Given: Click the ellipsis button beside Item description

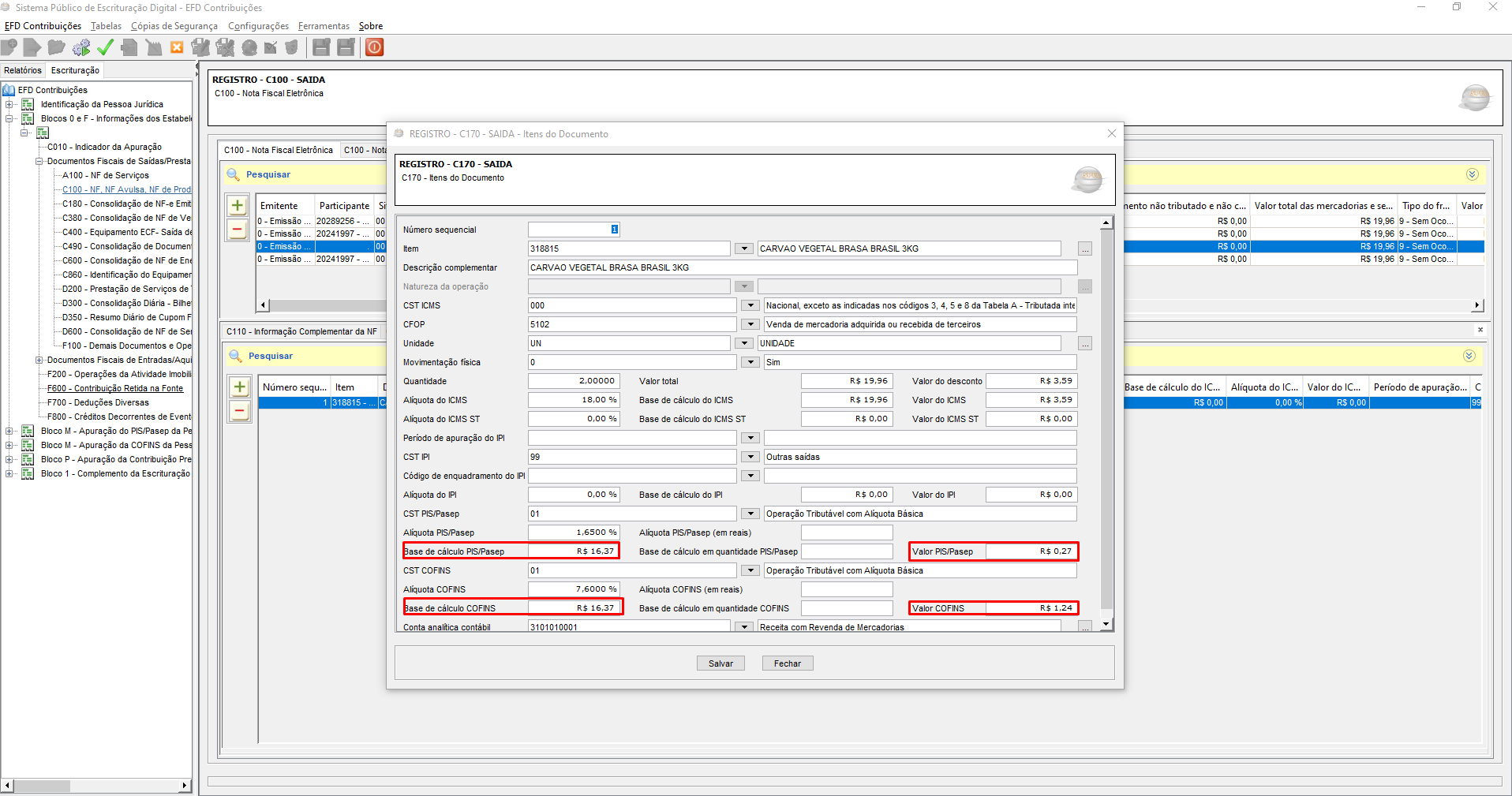Looking at the screenshot, I should point(1085,249).
